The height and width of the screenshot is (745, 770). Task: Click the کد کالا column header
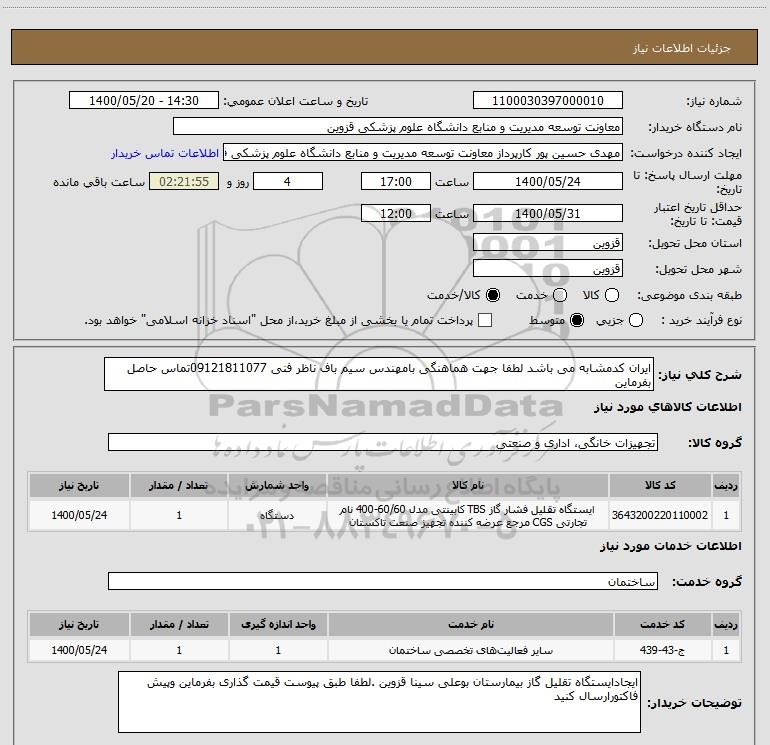click(660, 485)
